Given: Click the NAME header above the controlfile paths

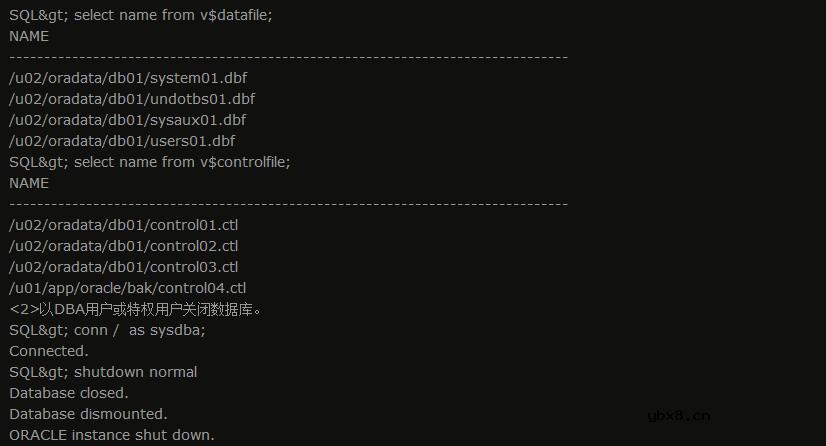Looking at the screenshot, I should pyautogui.click(x=29, y=183).
